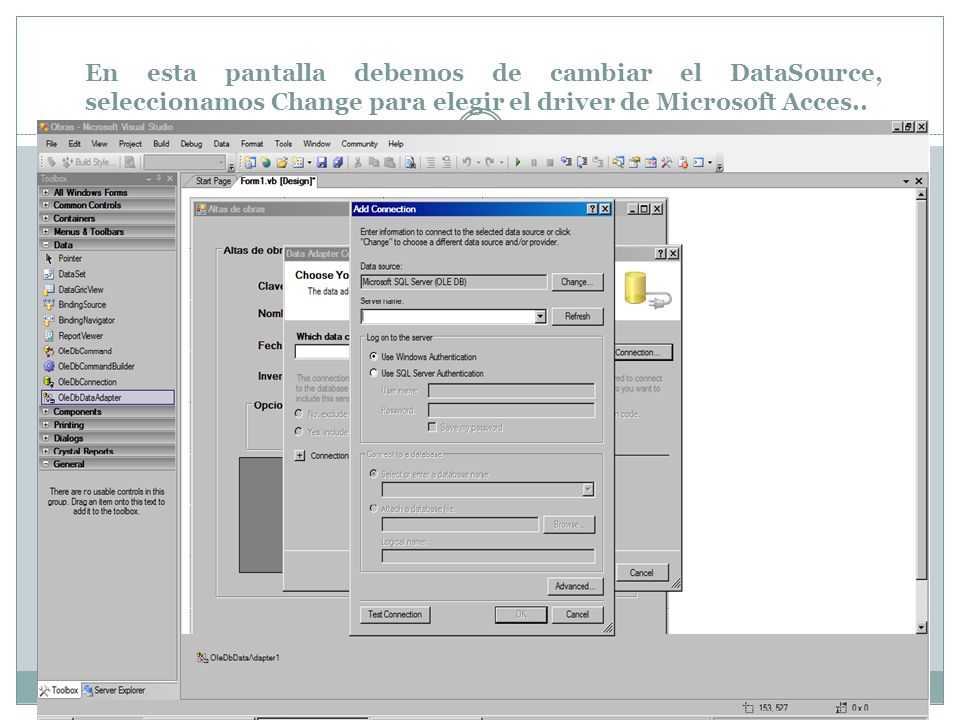Select the Attach a database file radio
This screenshot has width=960, height=720.
(373, 508)
